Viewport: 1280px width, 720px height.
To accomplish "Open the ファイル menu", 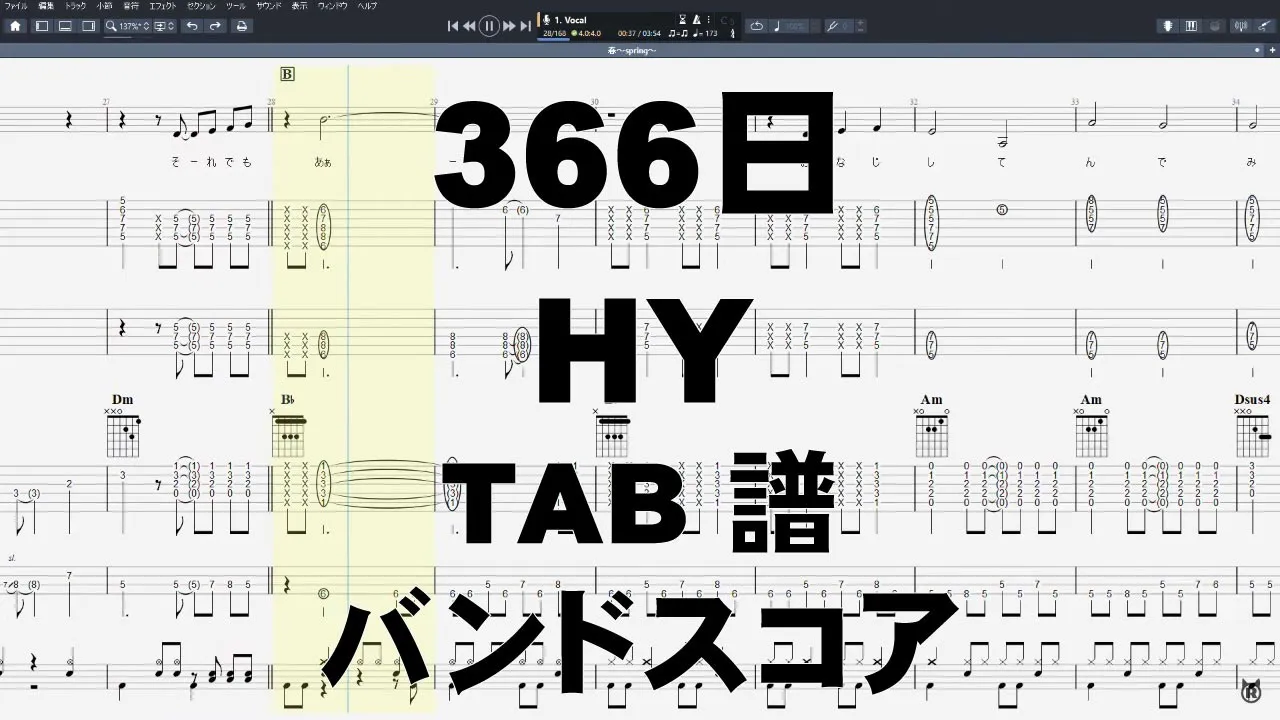I will 16,6.
